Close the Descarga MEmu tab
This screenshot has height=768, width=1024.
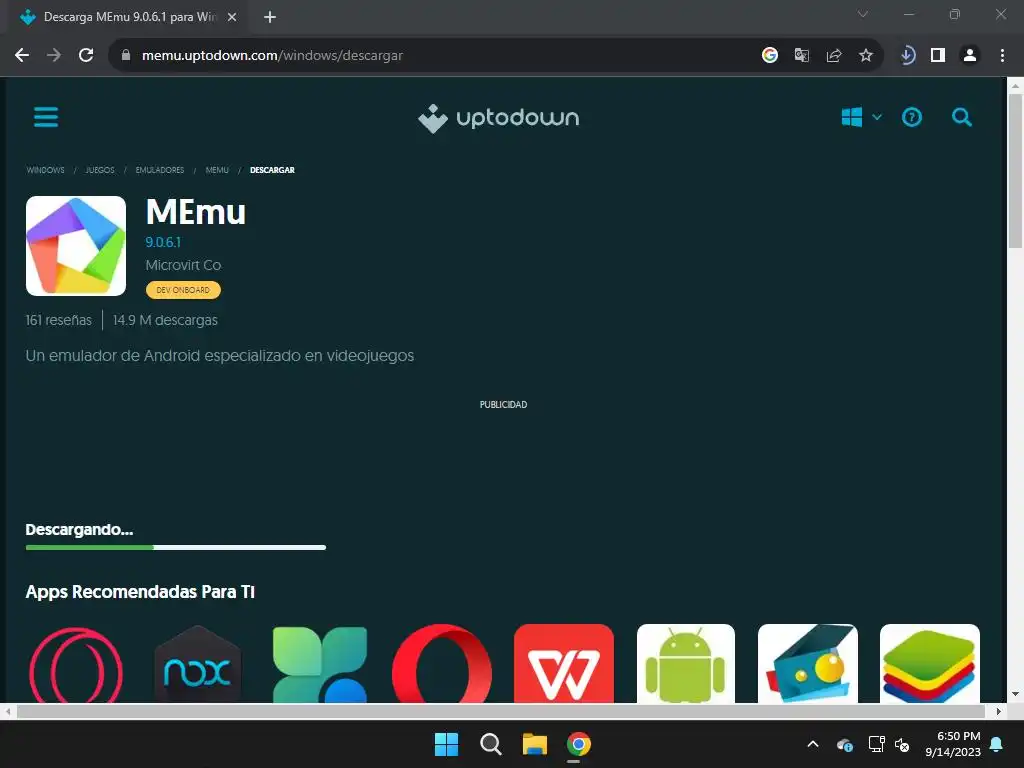(232, 17)
